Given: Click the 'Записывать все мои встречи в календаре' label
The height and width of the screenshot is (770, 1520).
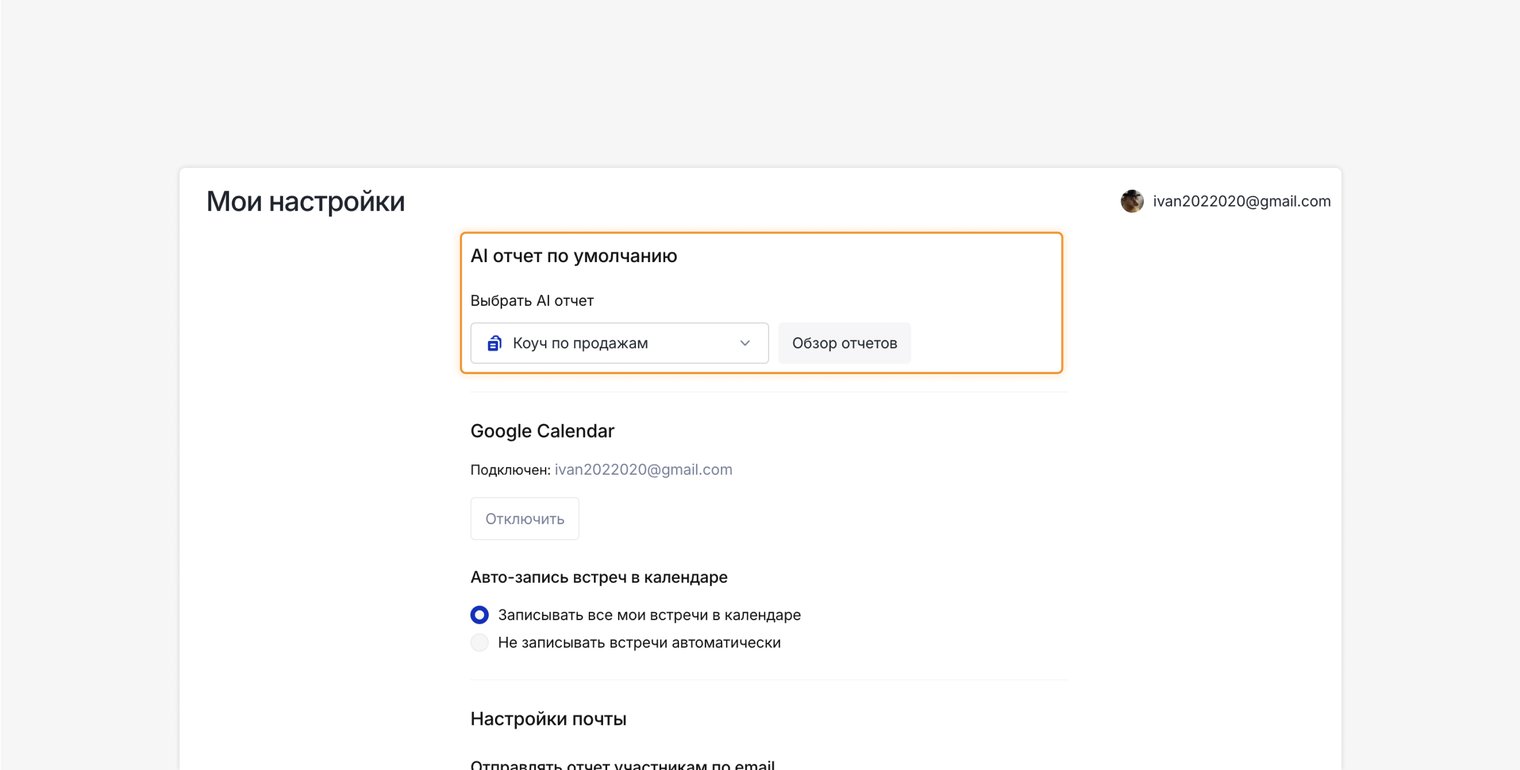Looking at the screenshot, I should 649,615.
